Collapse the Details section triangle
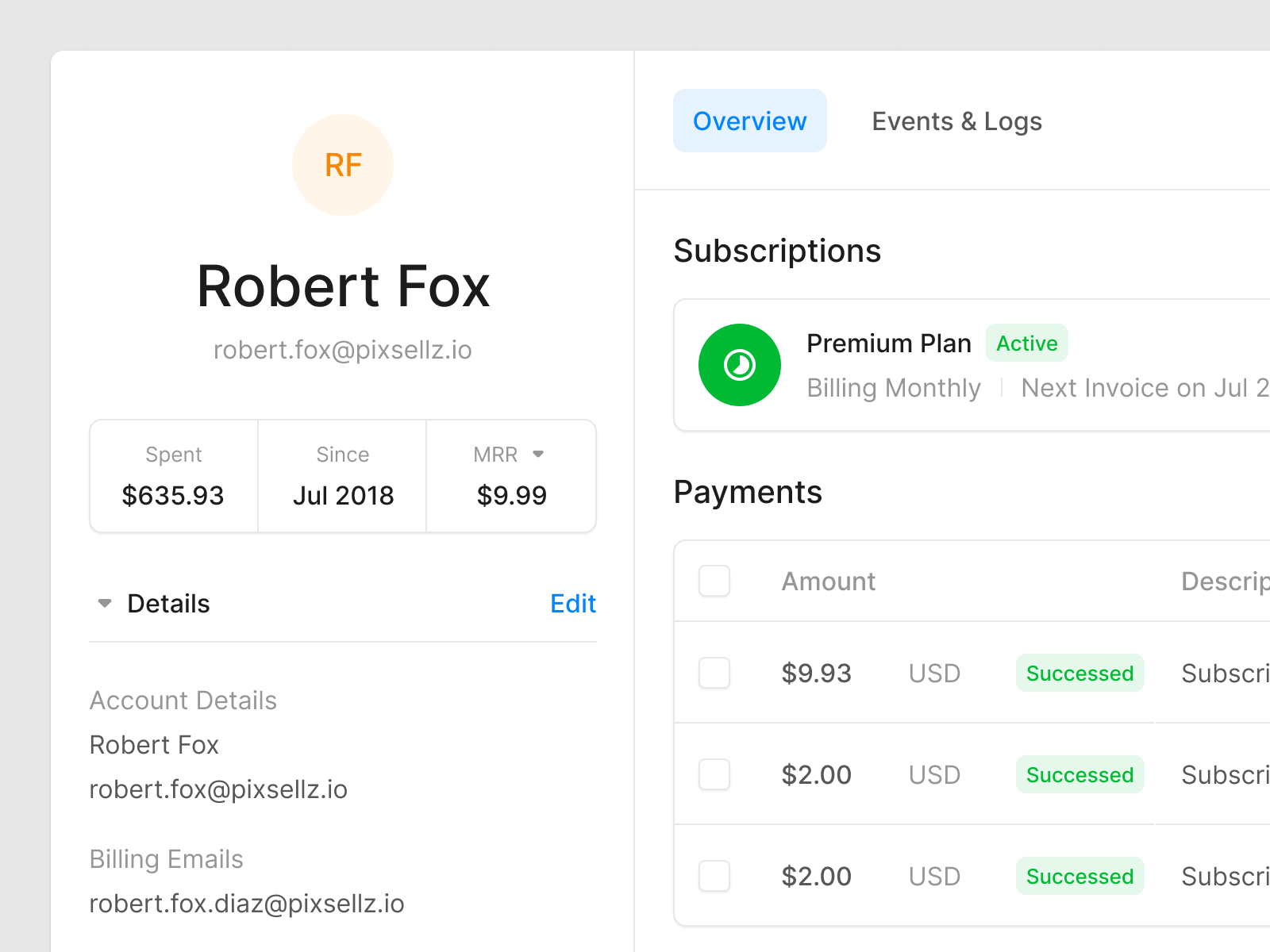This screenshot has height=952, width=1270. (104, 604)
